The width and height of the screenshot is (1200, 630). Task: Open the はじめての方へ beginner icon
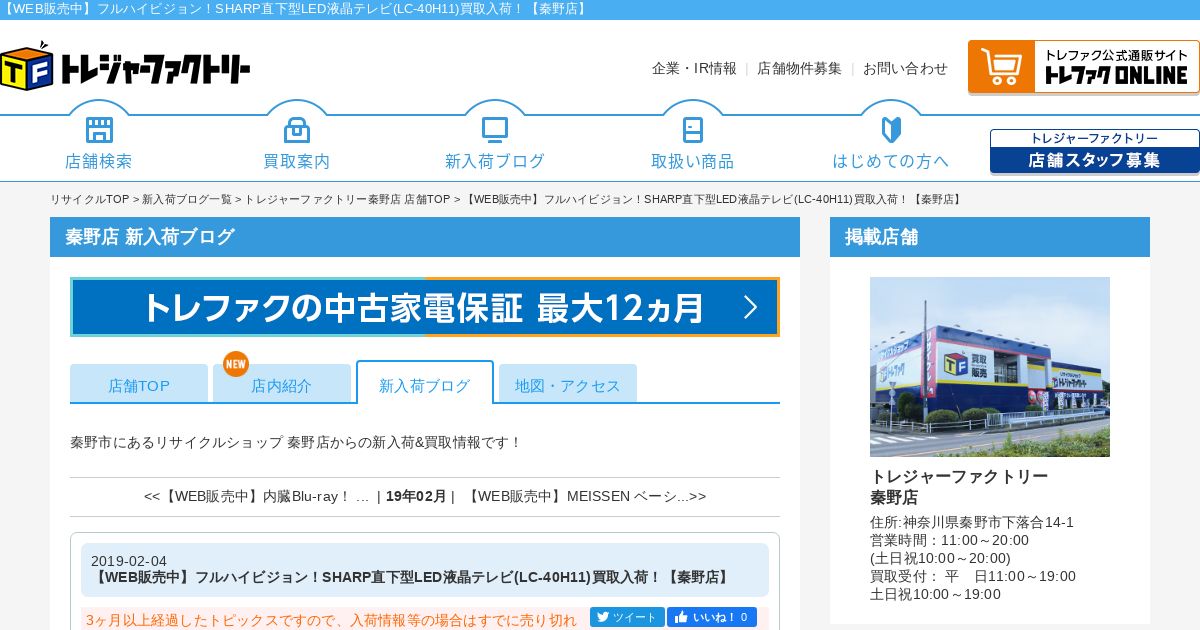pyautogui.click(x=891, y=130)
